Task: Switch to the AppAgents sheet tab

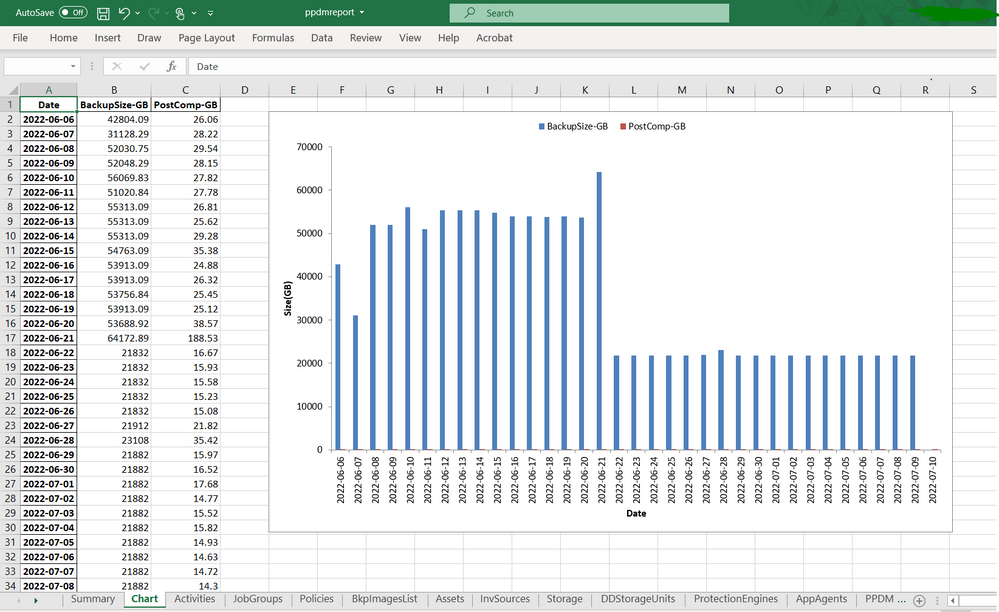Action: 821,599
